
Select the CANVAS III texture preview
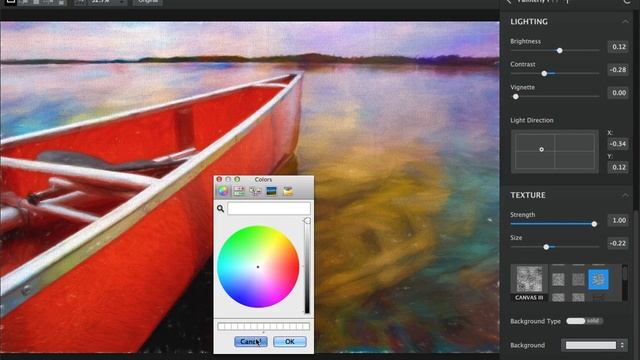click(529, 282)
